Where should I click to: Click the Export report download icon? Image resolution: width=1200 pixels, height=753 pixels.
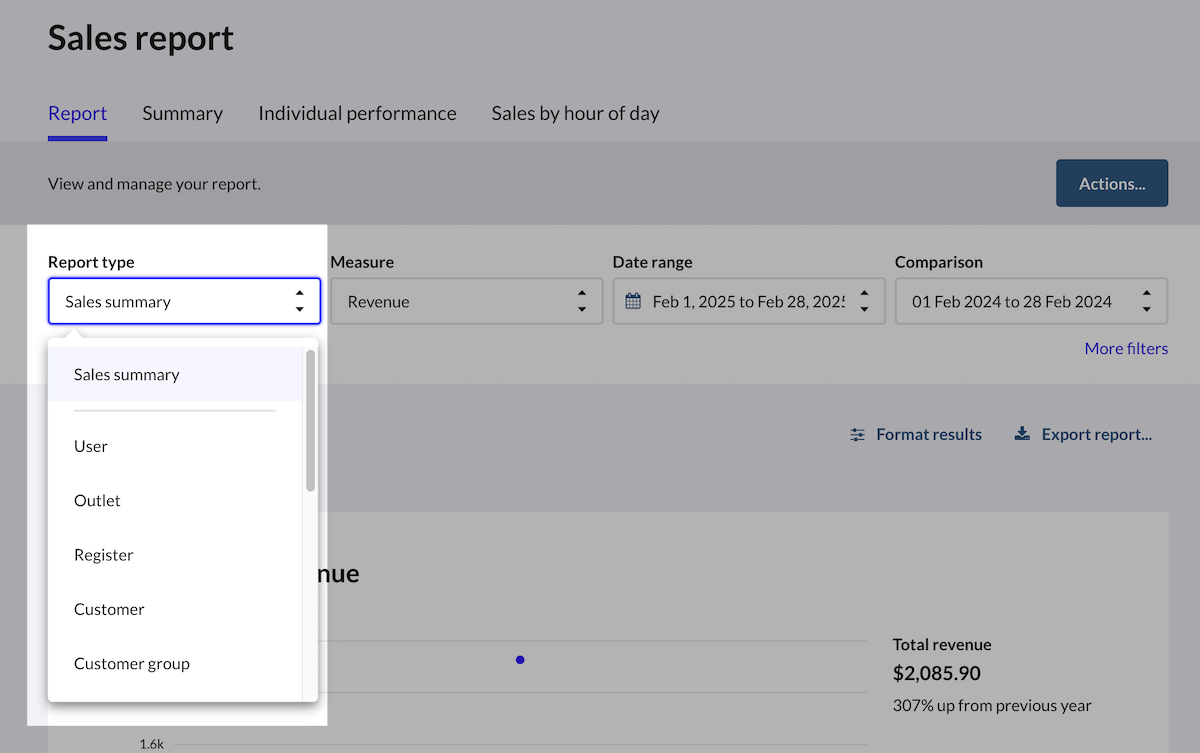[x=1022, y=435]
